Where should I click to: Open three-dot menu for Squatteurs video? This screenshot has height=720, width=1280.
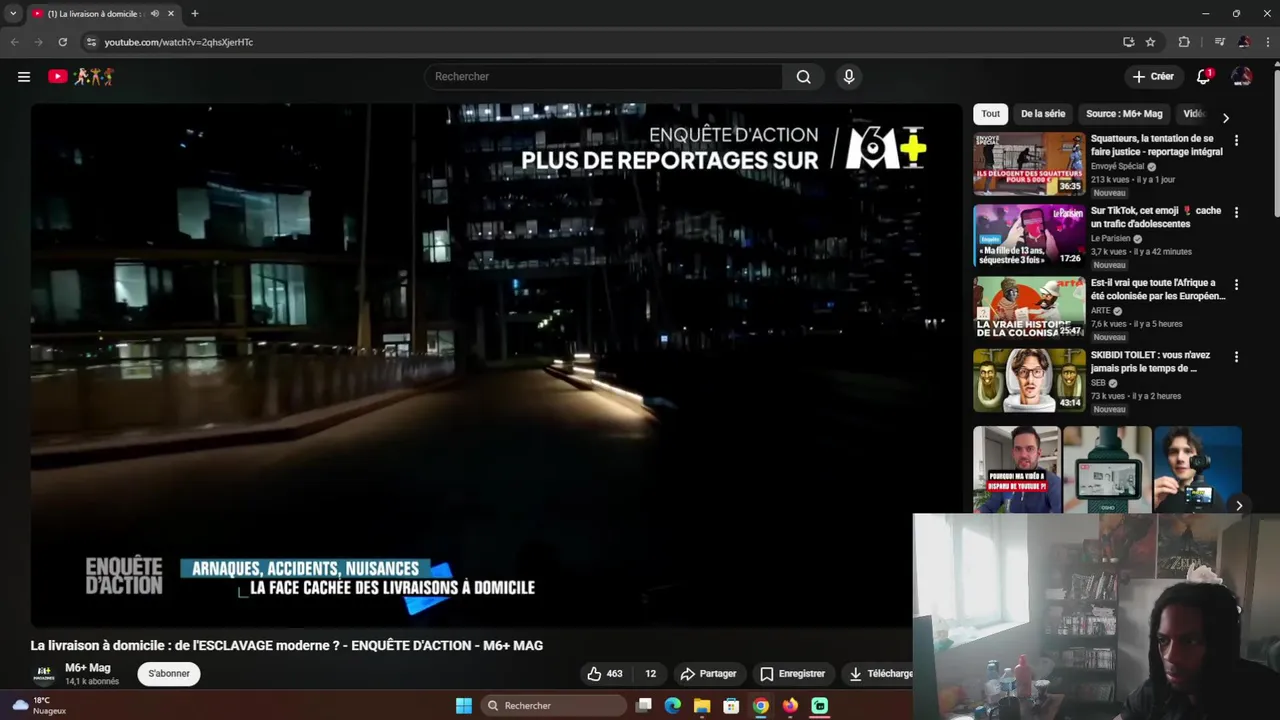(x=1236, y=141)
